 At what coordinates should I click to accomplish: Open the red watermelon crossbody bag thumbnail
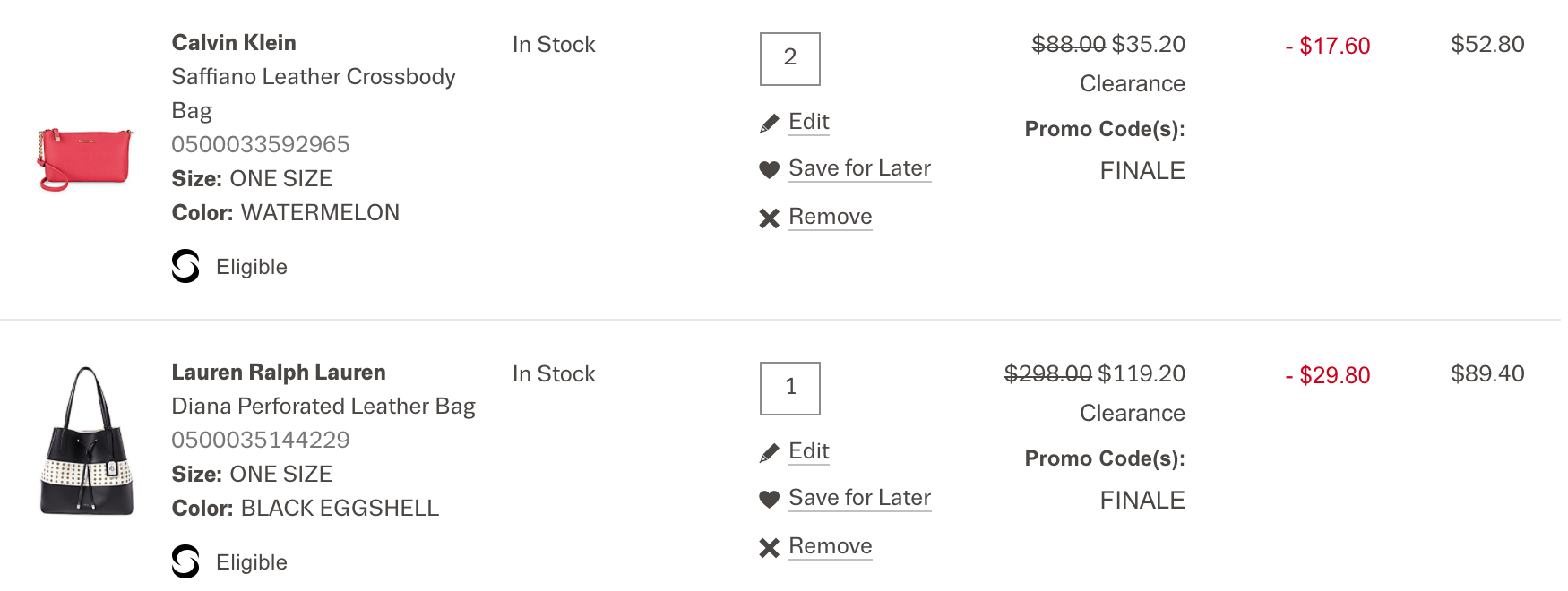pos(85,159)
